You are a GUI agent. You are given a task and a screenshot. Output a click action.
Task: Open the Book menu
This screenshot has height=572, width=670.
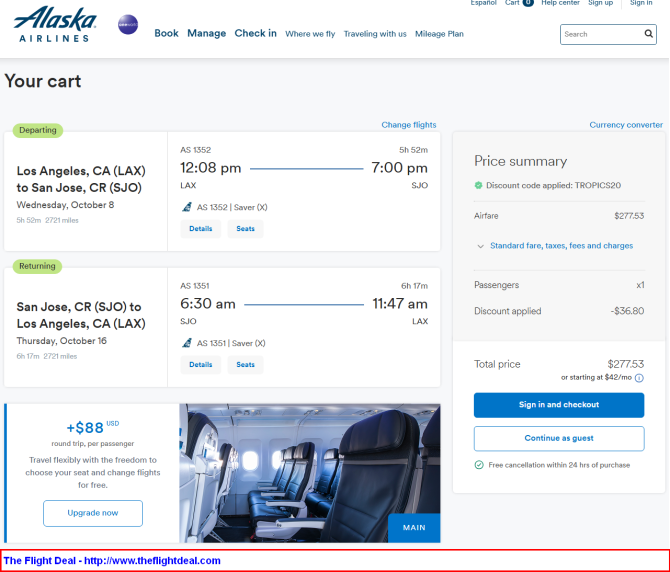click(166, 33)
